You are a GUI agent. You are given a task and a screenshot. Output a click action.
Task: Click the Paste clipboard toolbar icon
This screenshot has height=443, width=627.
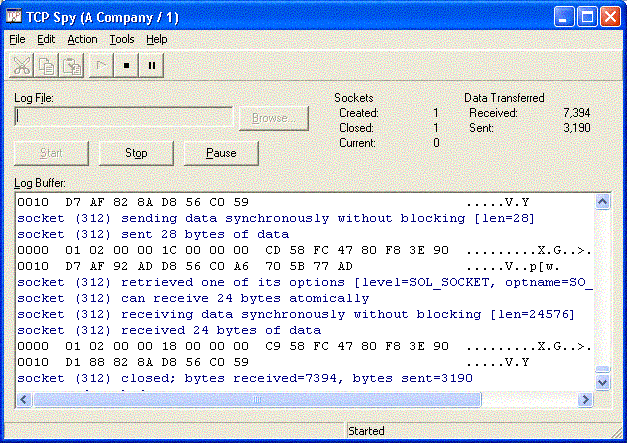coord(71,66)
